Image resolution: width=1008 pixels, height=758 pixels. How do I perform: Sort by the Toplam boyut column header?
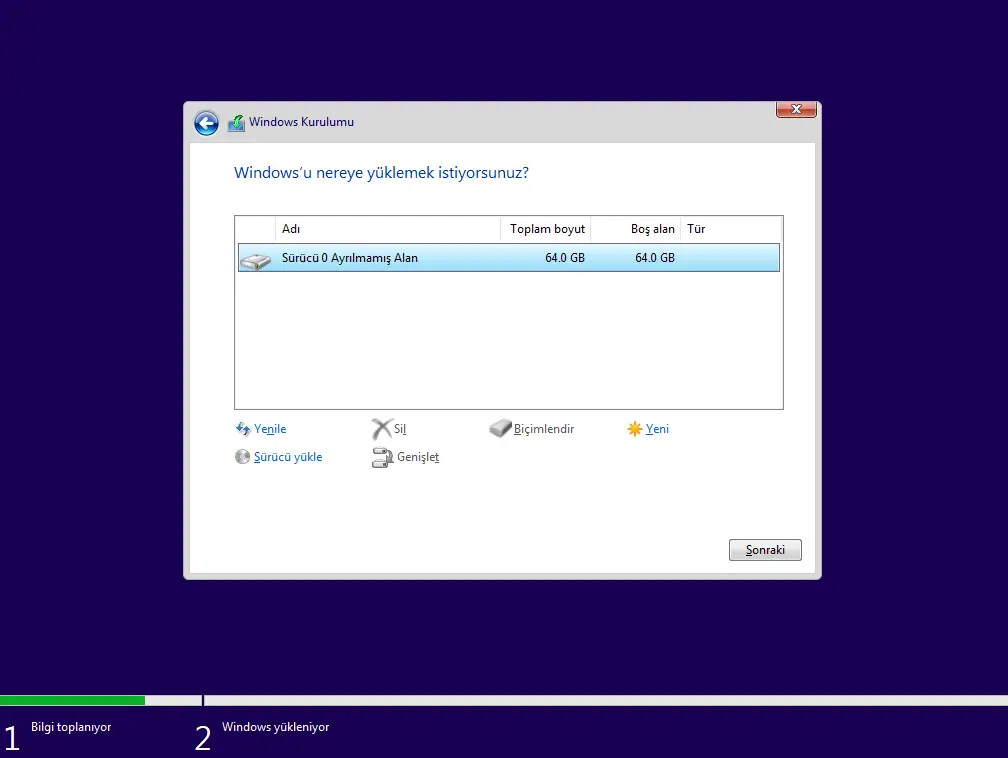[x=546, y=229]
